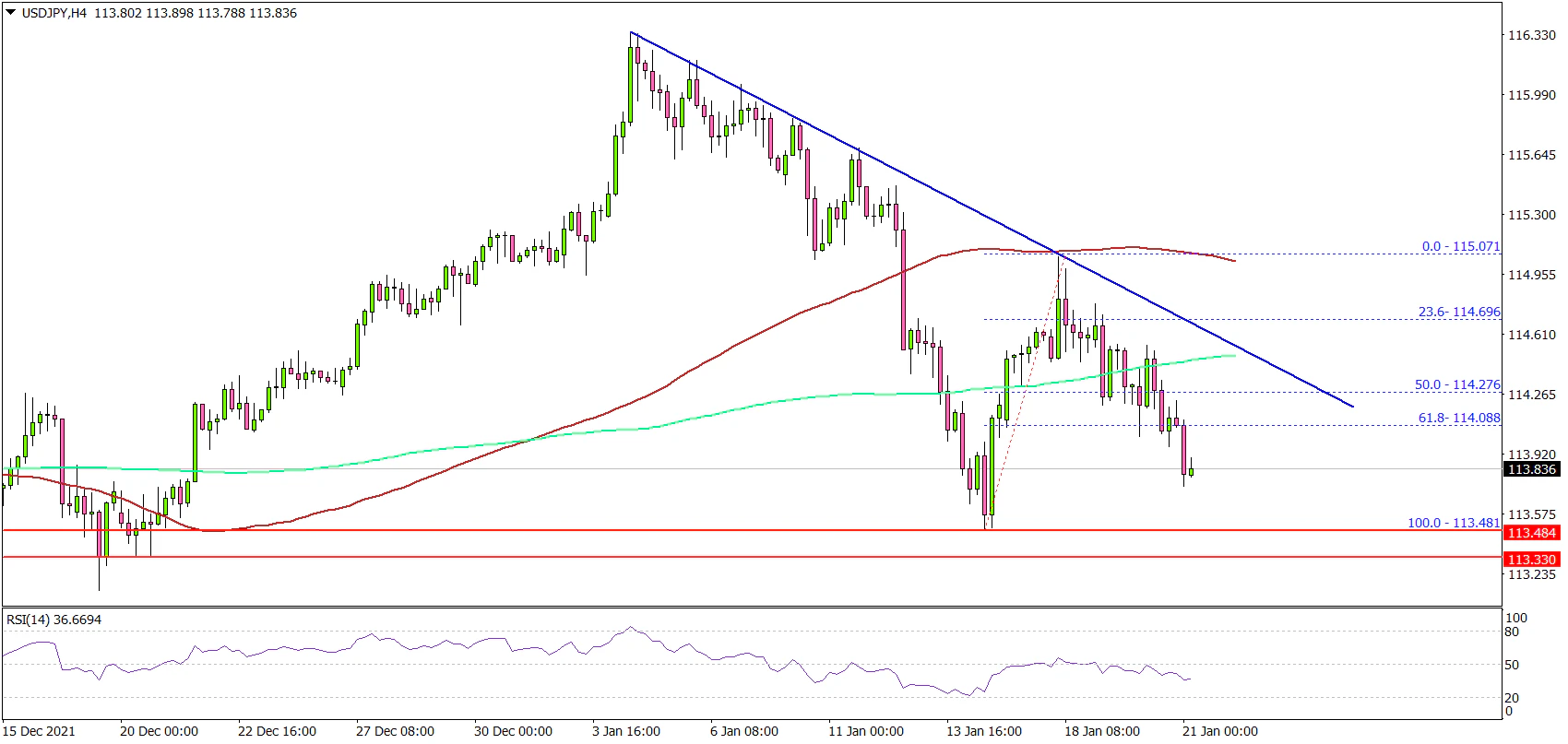The image size is (1568, 744).
Task: Click the RSI 80 level label
Action: pos(1512,632)
